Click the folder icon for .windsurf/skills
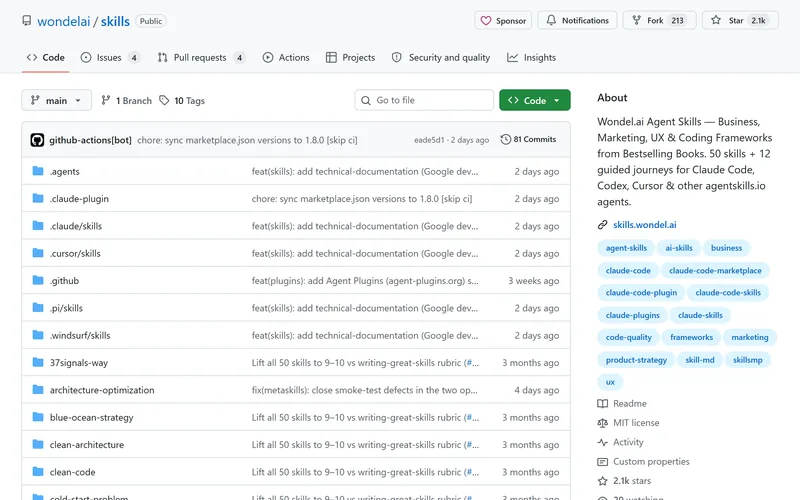This screenshot has height=500, width=800. 38,335
